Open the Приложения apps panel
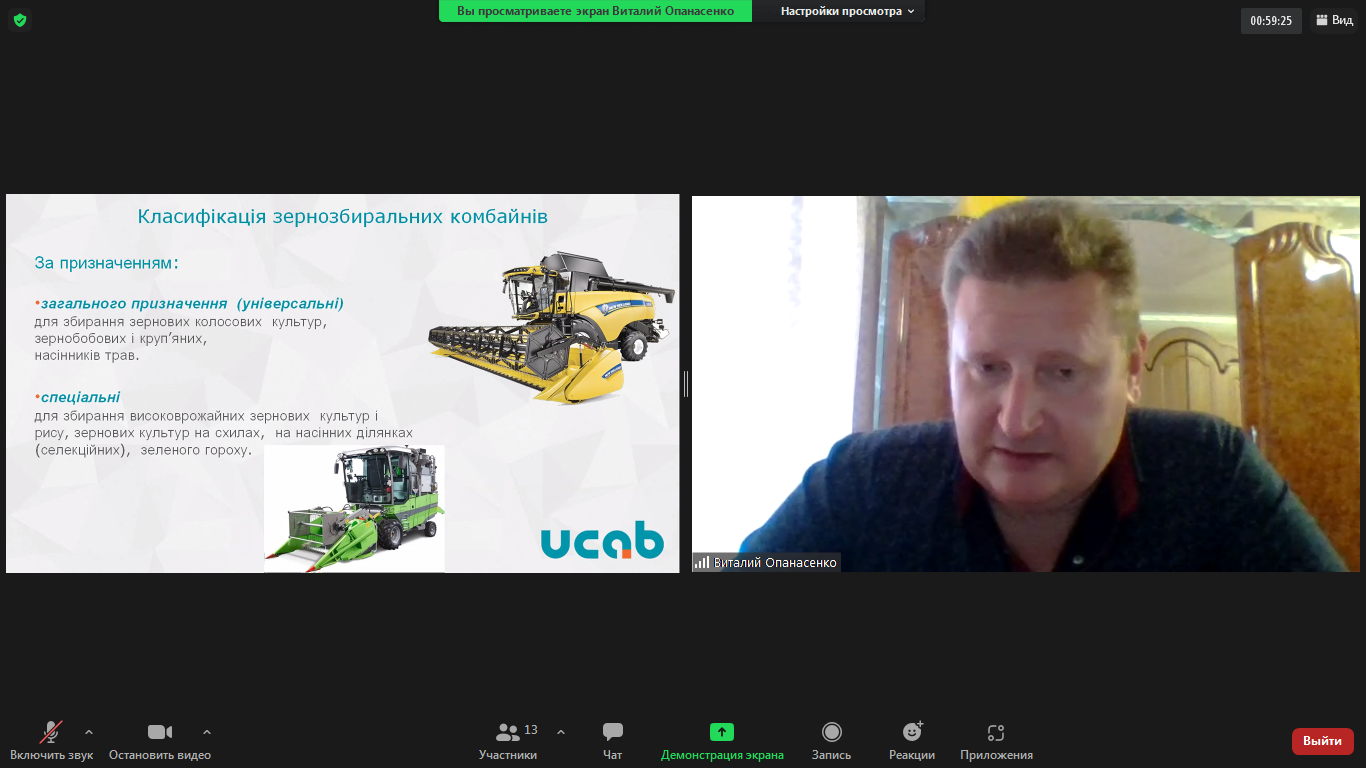 996,733
